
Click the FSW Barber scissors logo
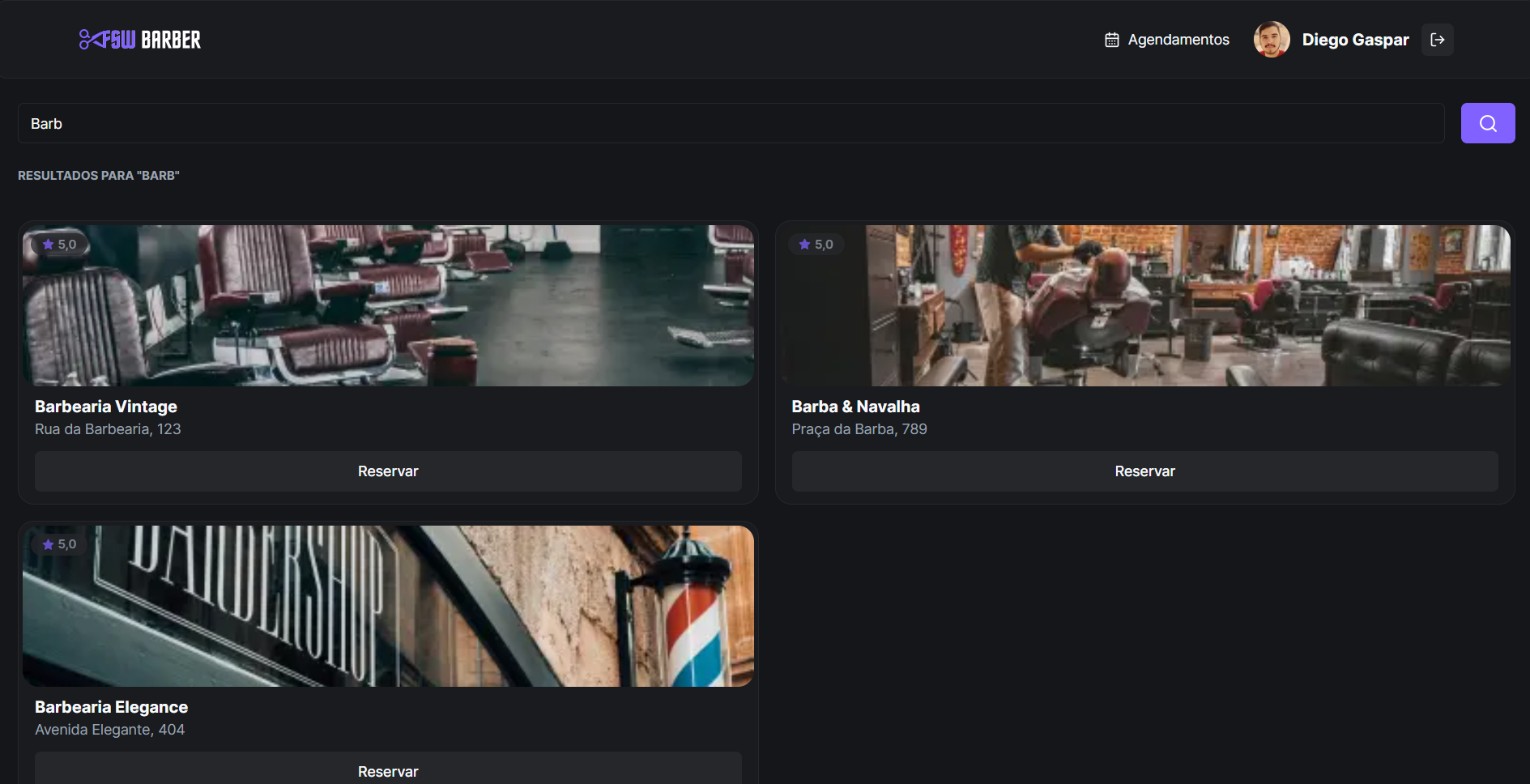pyautogui.click(x=139, y=40)
